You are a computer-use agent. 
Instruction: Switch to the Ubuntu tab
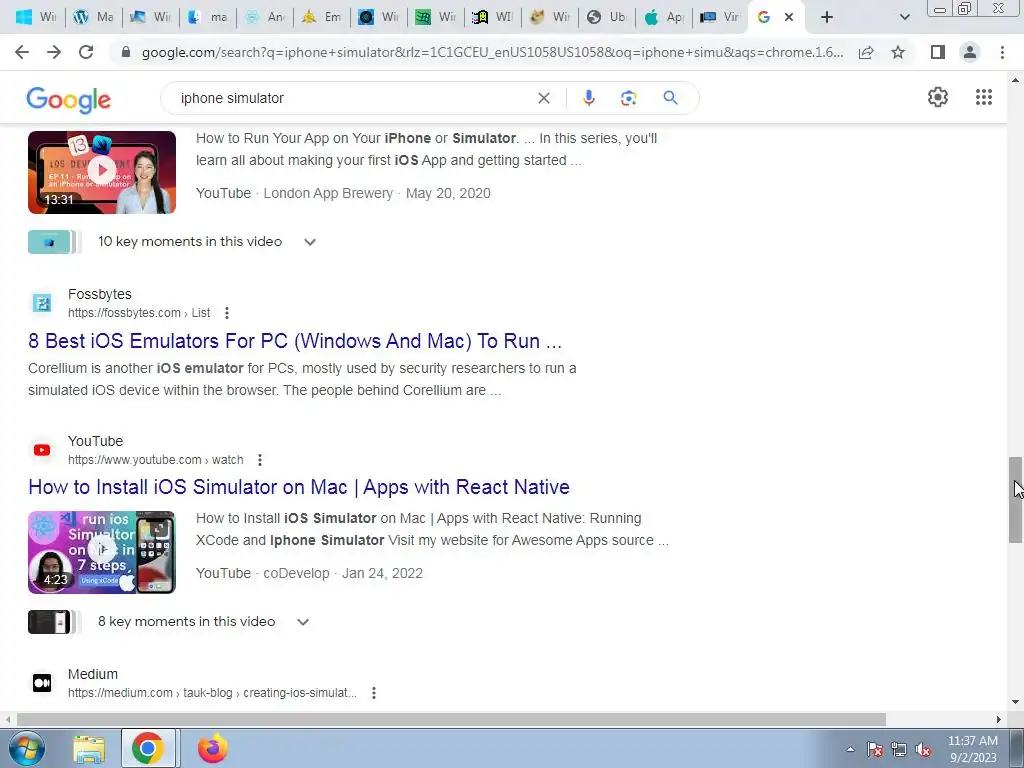point(607,17)
